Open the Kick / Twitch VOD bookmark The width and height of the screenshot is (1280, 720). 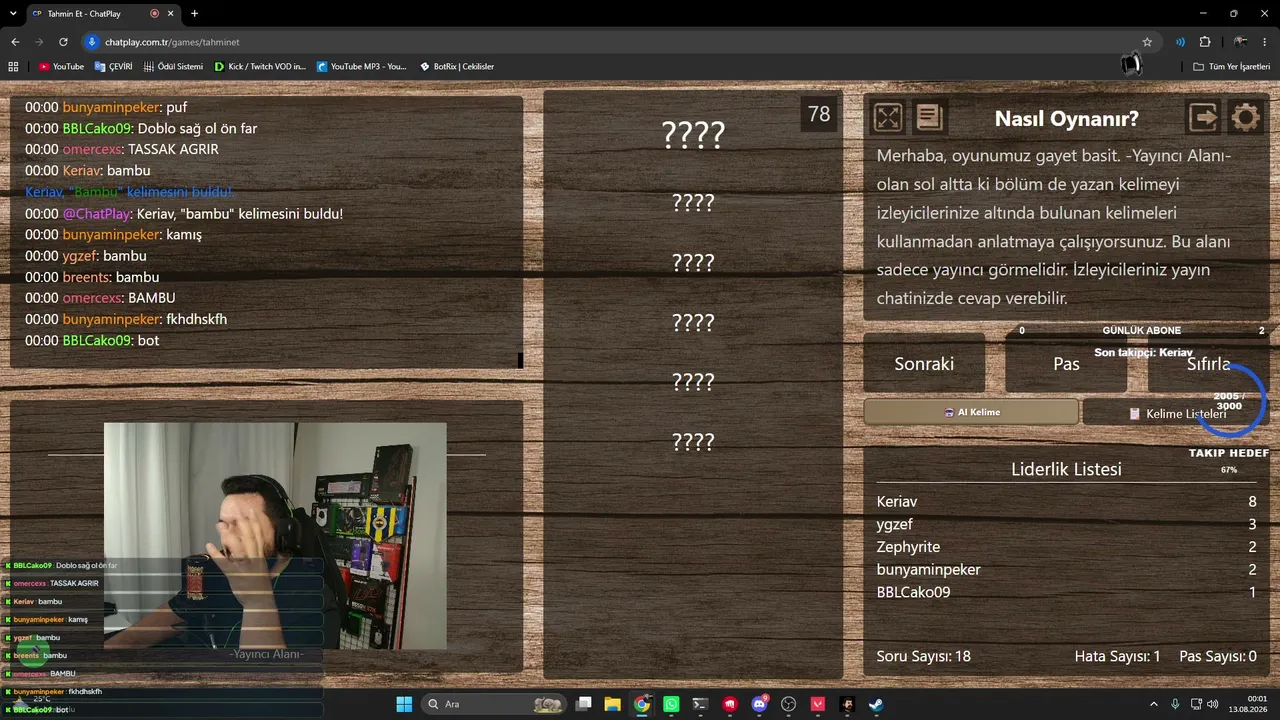[260, 67]
